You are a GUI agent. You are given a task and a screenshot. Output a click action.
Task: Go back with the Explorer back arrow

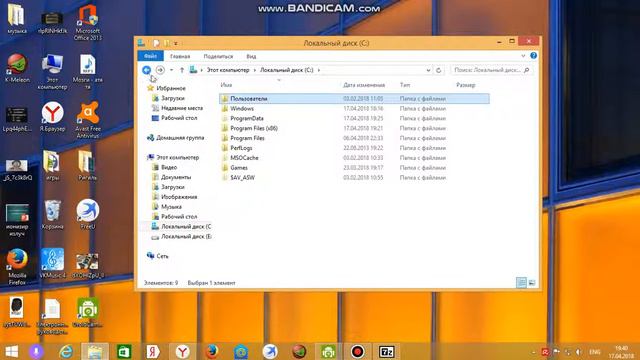click(147, 70)
